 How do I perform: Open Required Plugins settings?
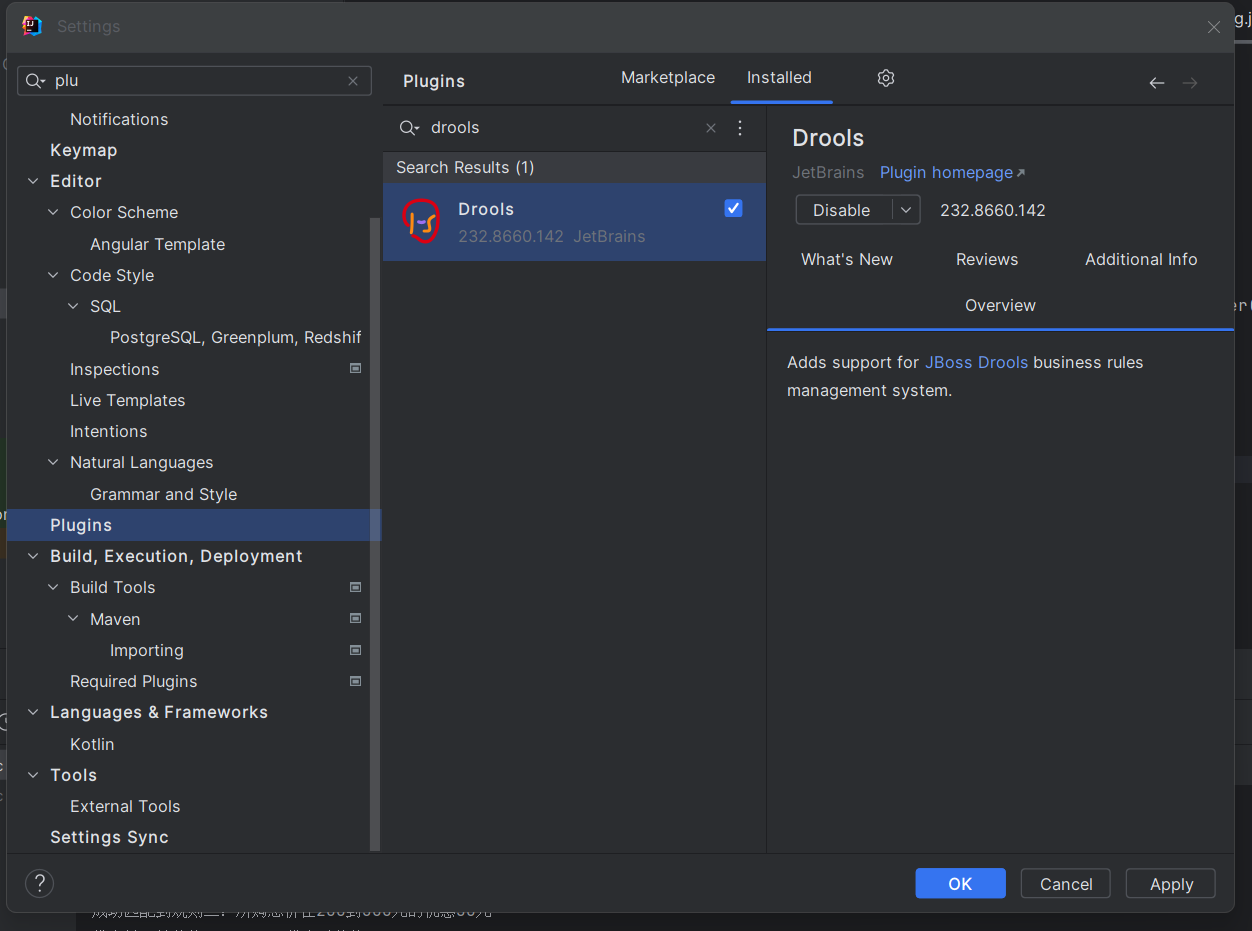pos(133,681)
